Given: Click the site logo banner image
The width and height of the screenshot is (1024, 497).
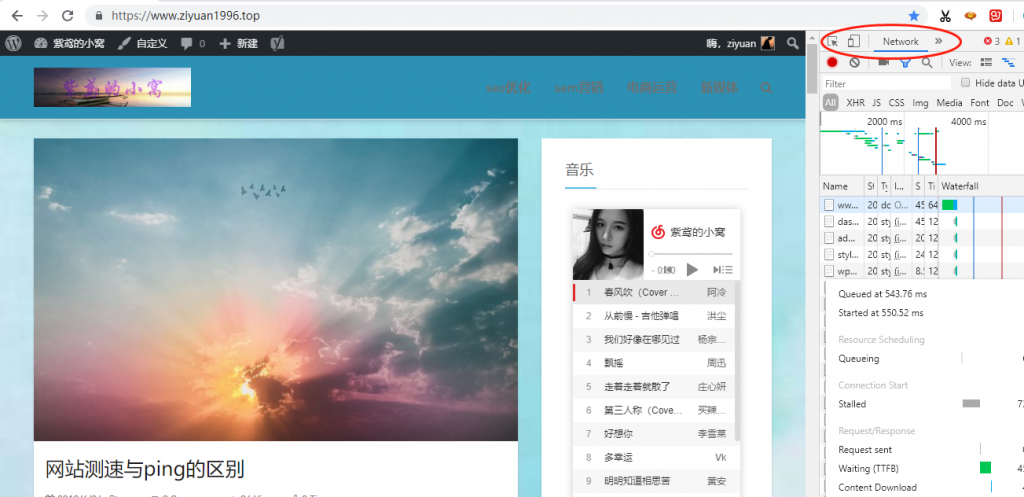Looking at the screenshot, I should pos(112,88).
